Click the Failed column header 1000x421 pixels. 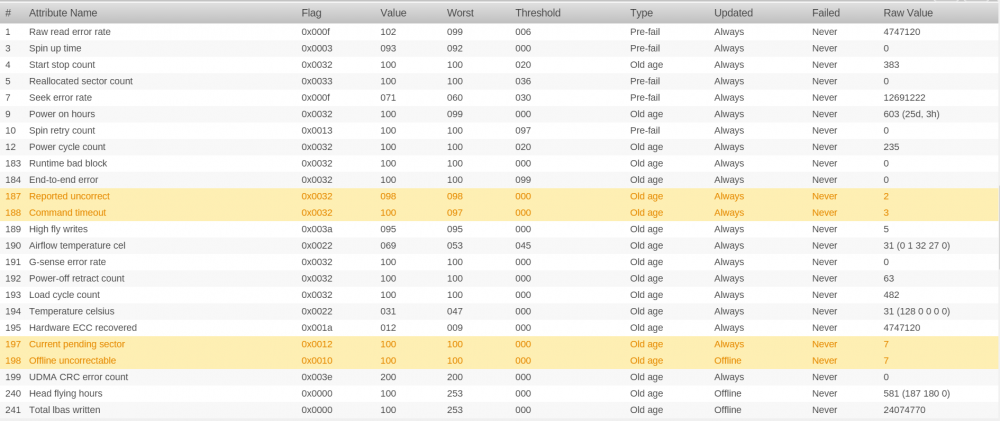826,13
